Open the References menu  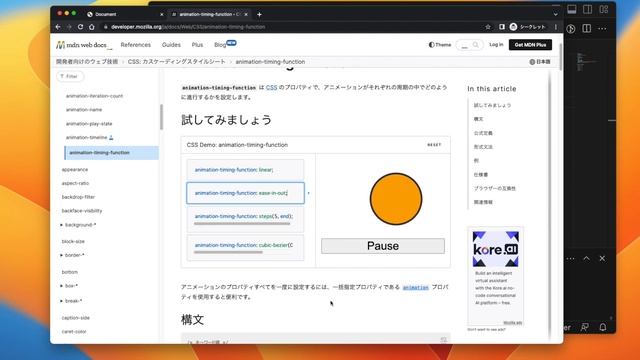(136, 45)
